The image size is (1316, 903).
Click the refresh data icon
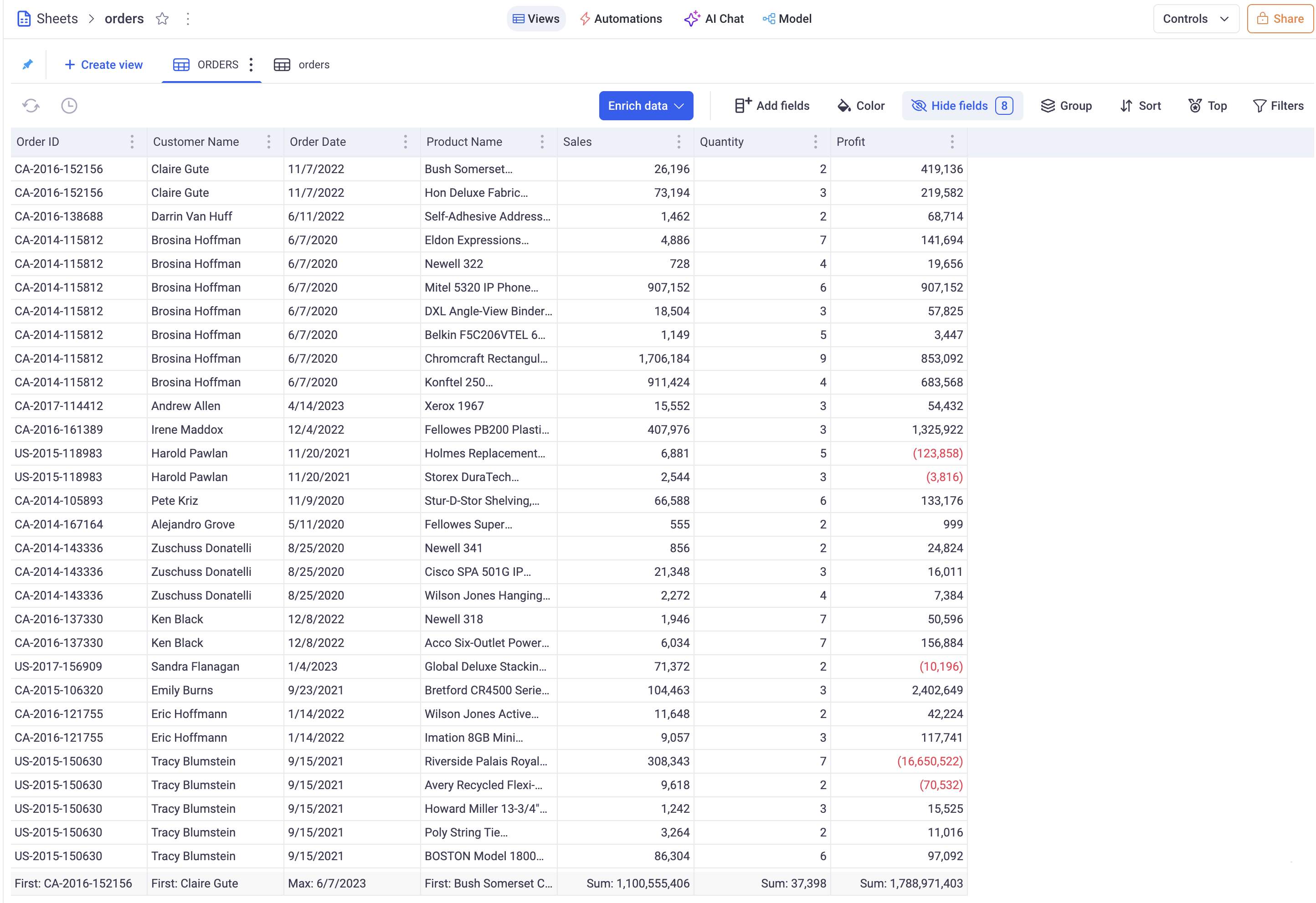31,105
